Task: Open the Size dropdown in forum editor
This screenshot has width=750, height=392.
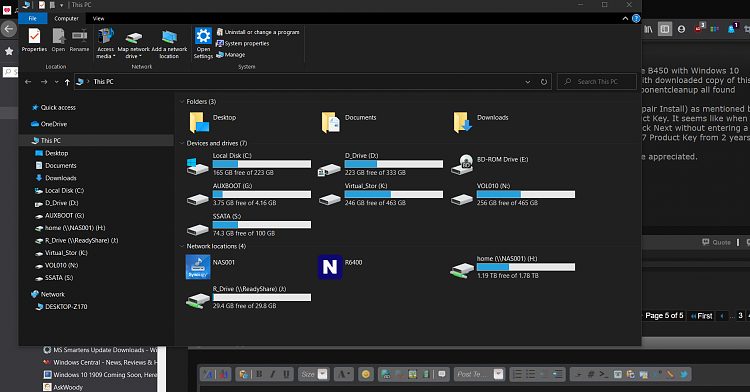Action: [x=322, y=374]
